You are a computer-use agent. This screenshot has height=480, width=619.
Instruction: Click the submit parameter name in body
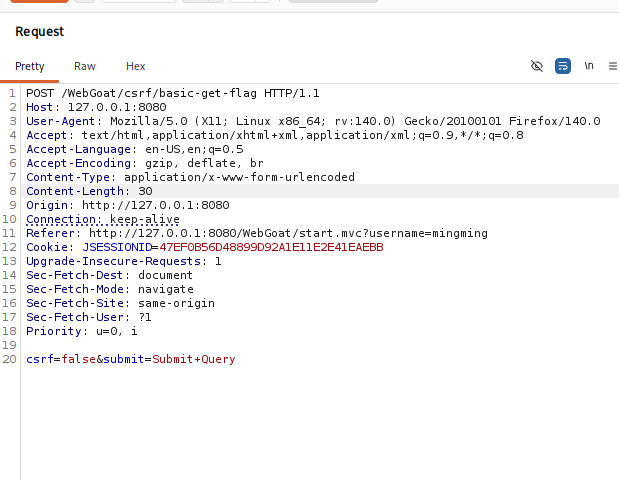point(124,359)
